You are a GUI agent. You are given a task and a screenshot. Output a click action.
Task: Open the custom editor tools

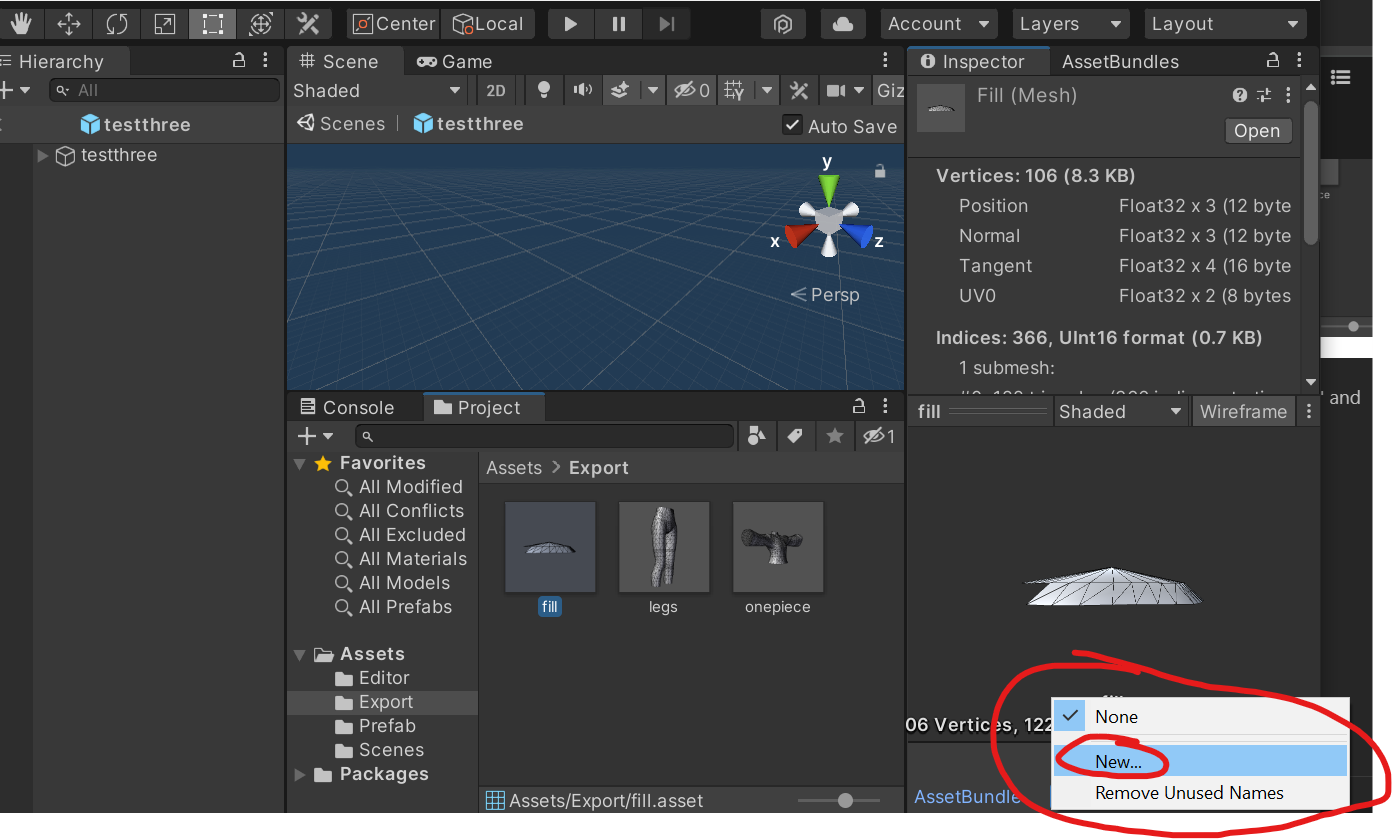click(309, 24)
